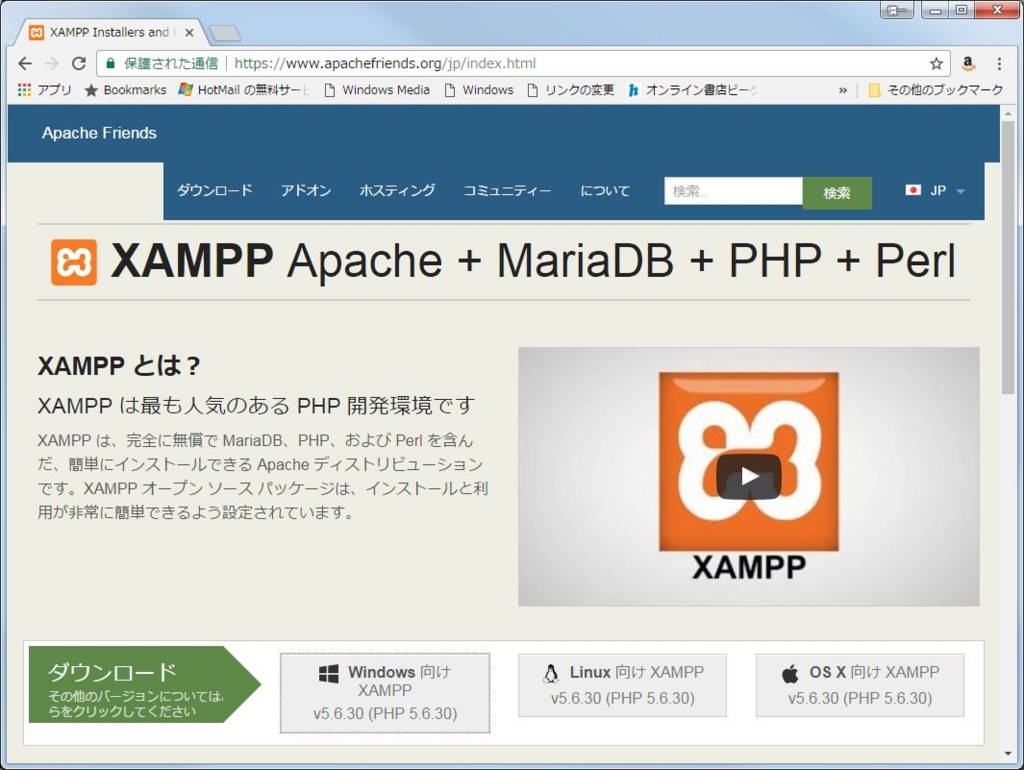The width and height of the screenshot is (1024, 770).
Task: Click the XAMPP video thumbnail logo
Action: [748, 461]
